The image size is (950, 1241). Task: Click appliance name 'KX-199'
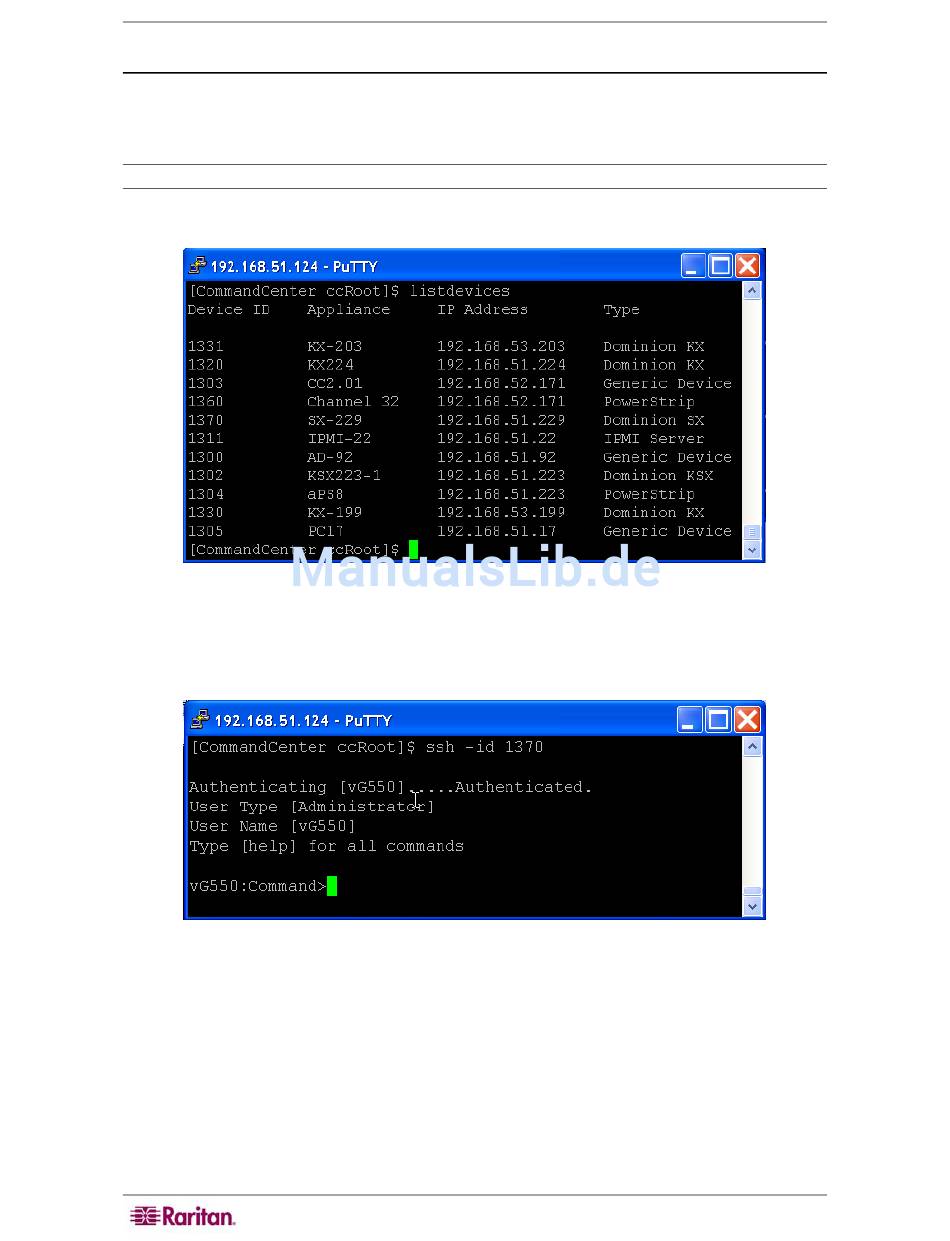pos(335,513)
